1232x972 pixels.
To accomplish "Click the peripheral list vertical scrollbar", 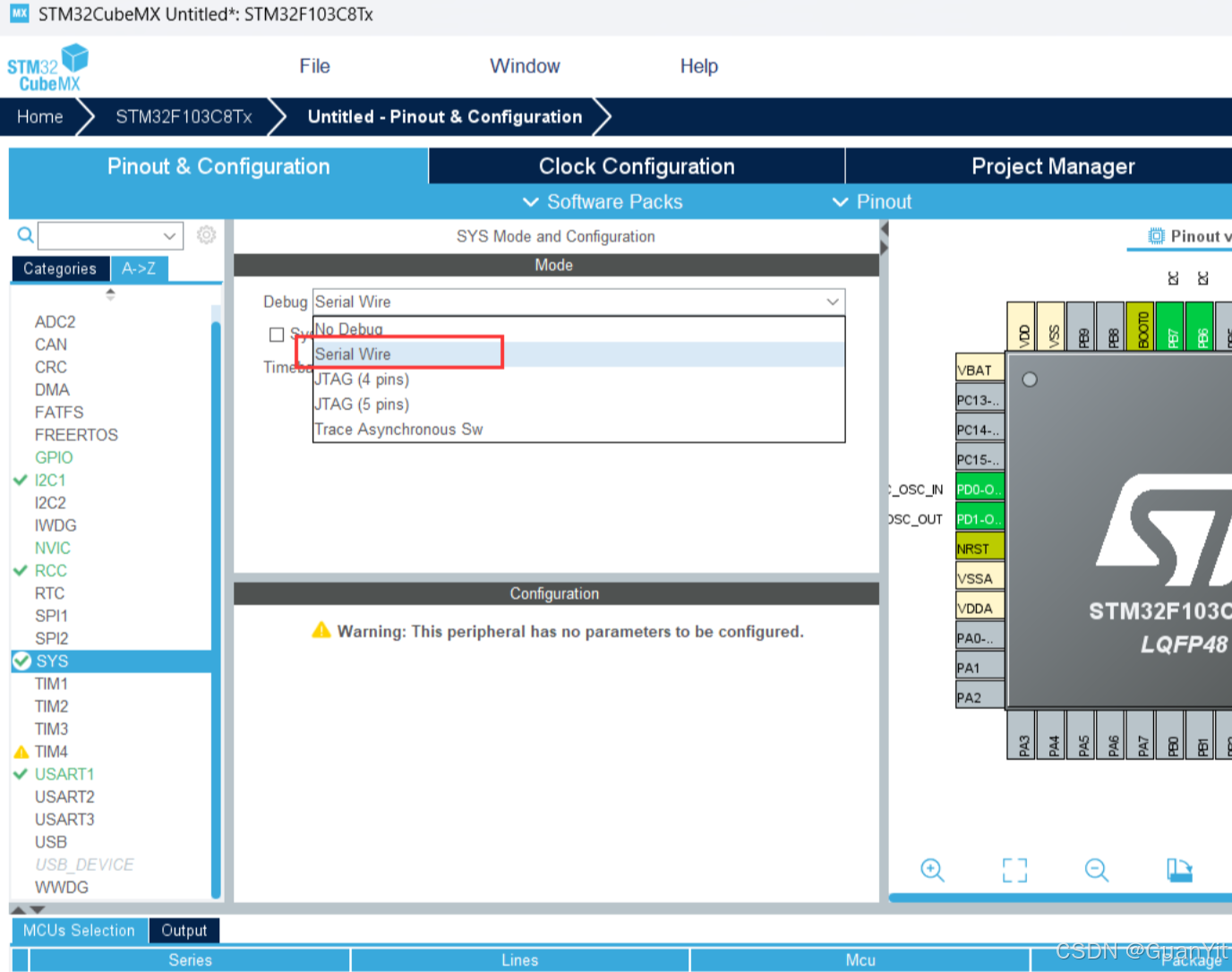I will tap(216, 609).
